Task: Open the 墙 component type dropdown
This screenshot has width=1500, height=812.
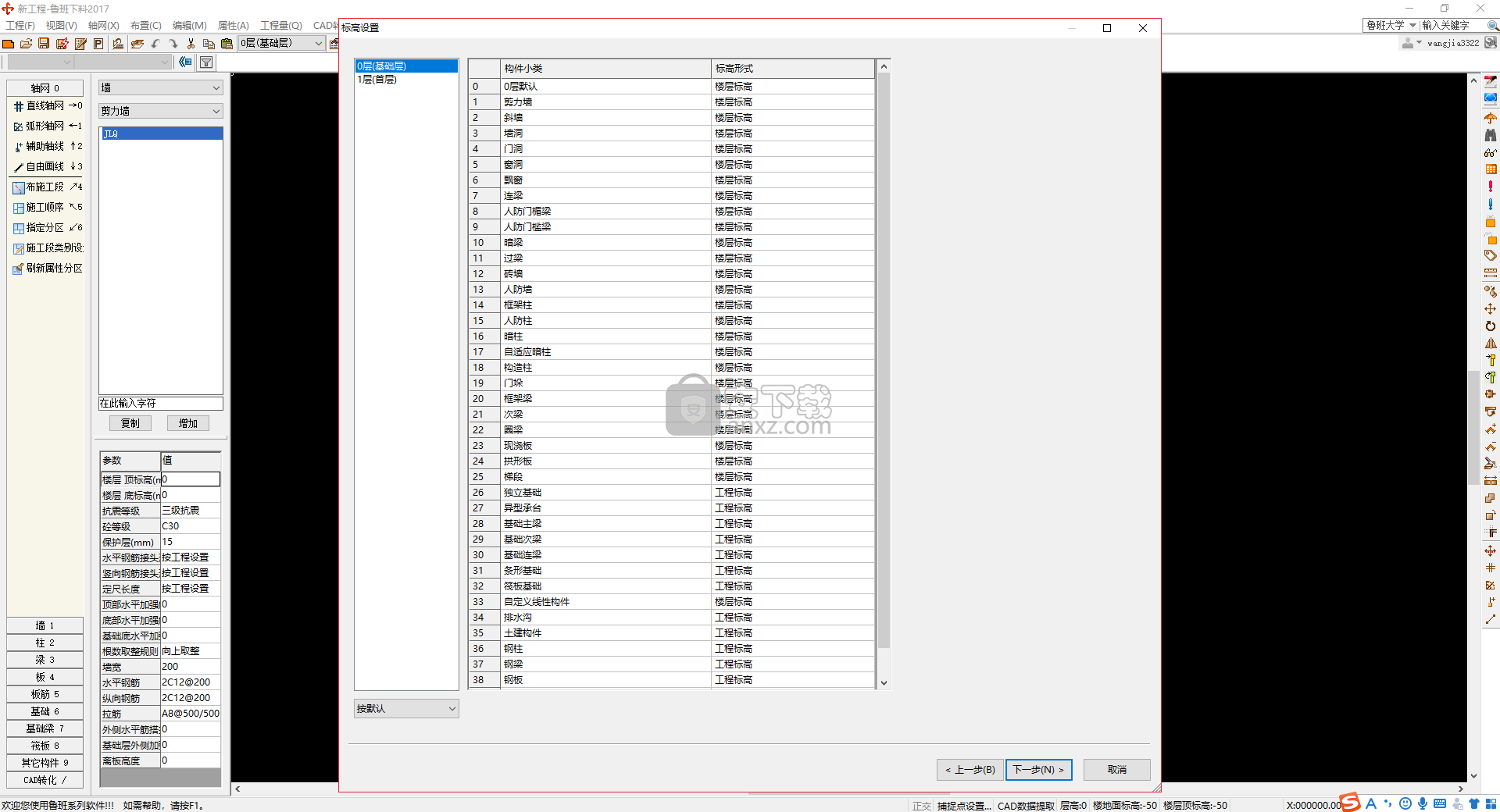Action: 161,88
